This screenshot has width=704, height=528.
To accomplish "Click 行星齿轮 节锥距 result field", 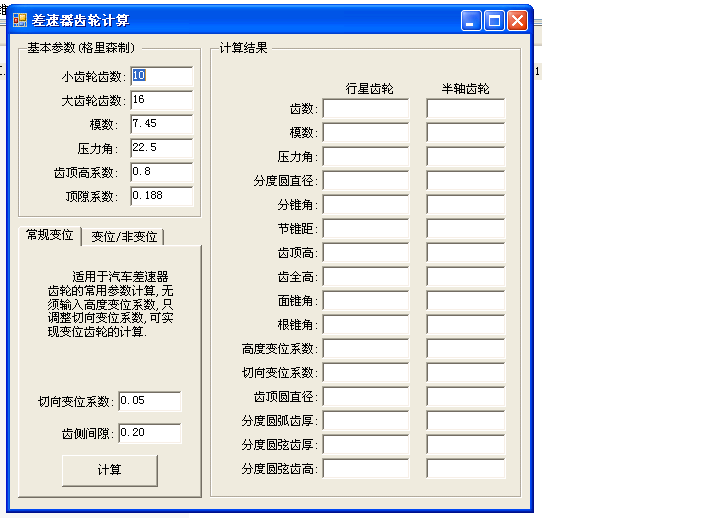I will [x=366, y=229].
